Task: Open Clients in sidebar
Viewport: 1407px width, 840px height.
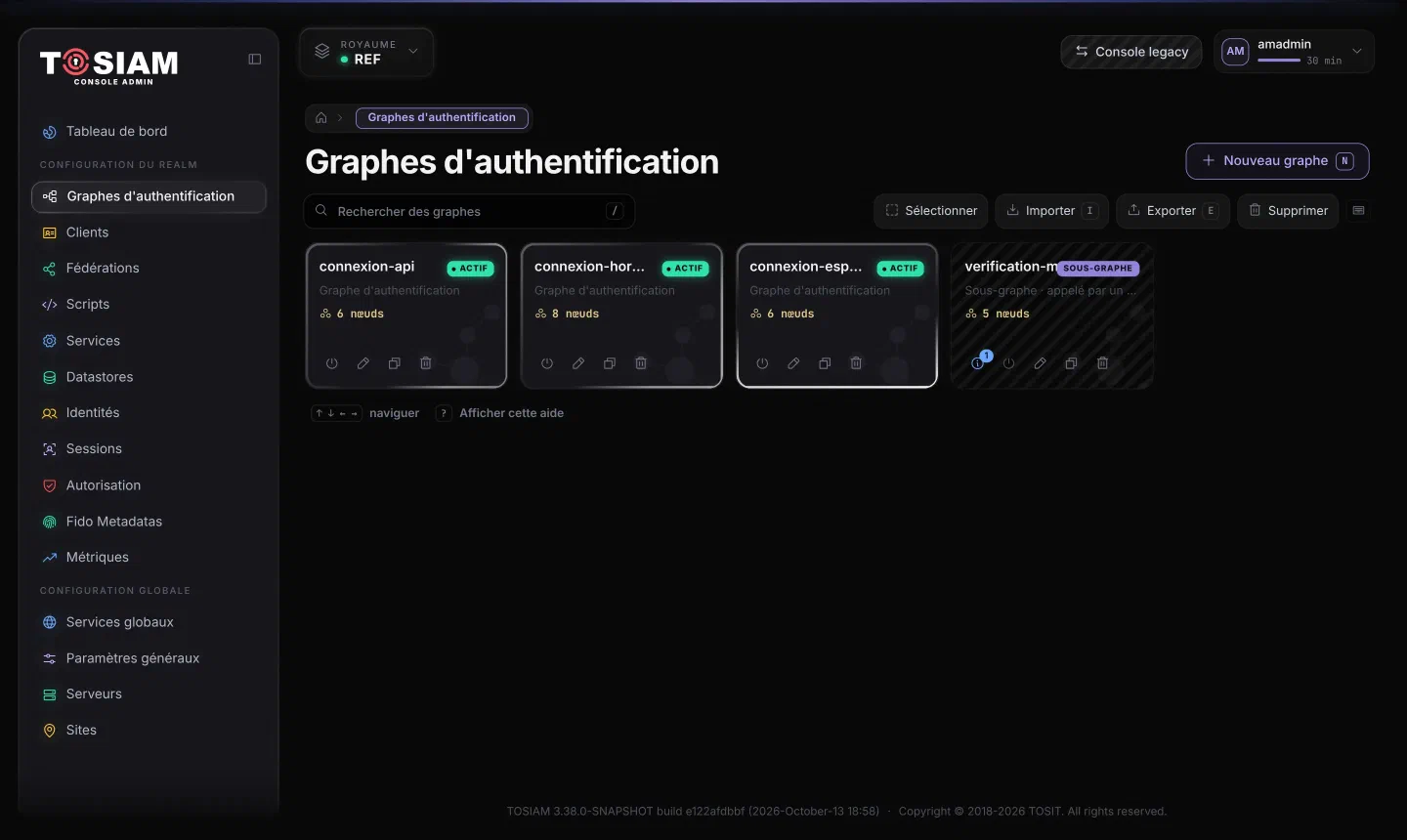Action: (x=149, y=232)
